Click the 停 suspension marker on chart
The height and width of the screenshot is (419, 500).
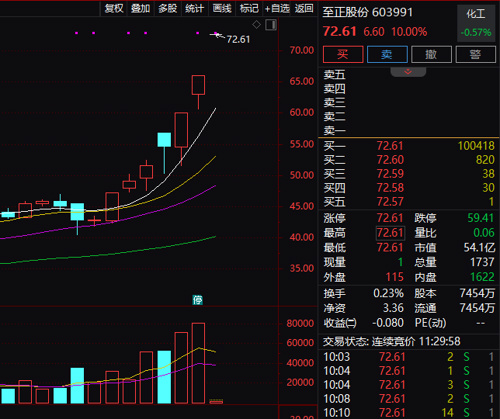click(x=197, y=300)
